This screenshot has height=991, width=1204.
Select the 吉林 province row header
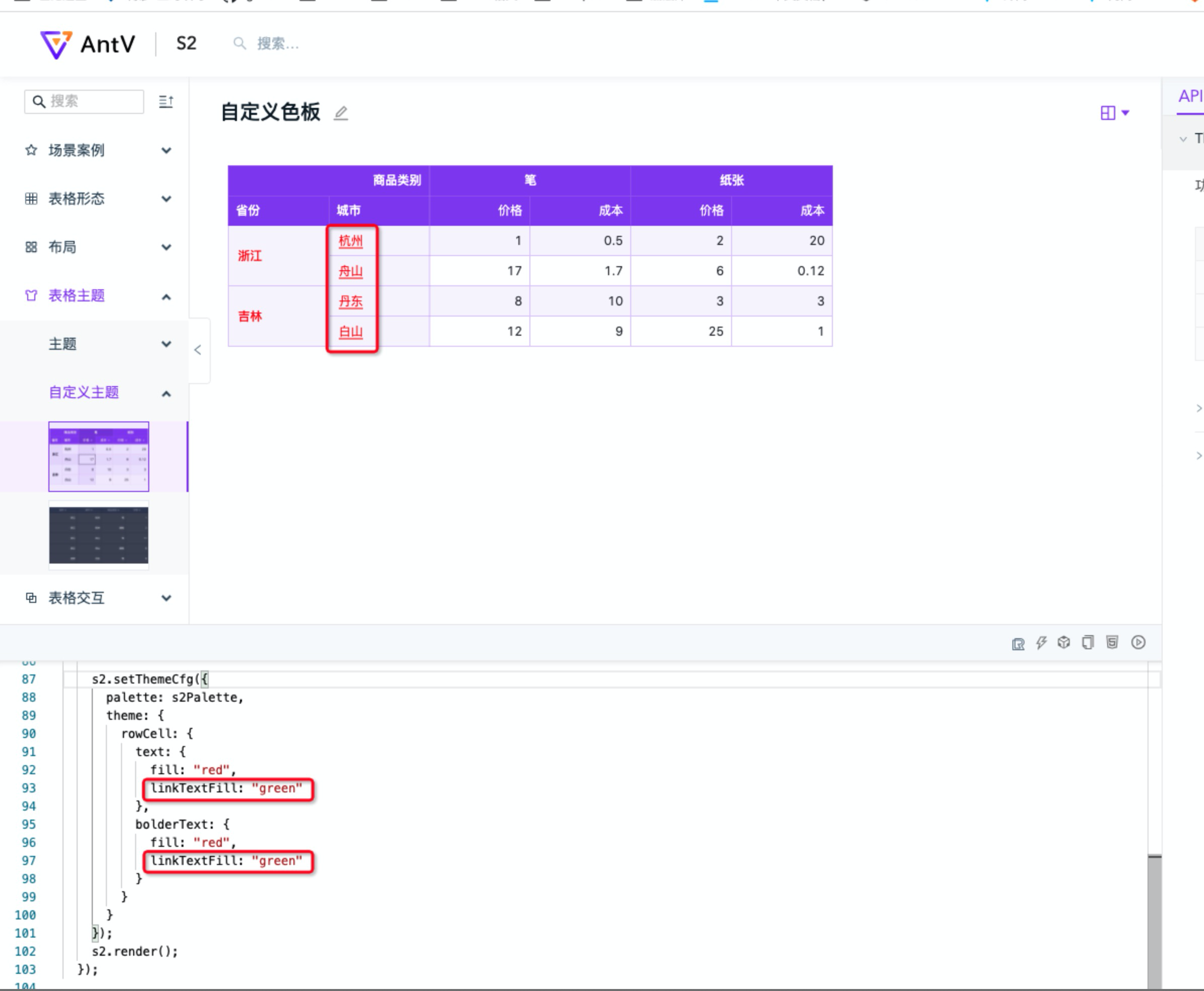click(x=279, y=316)
